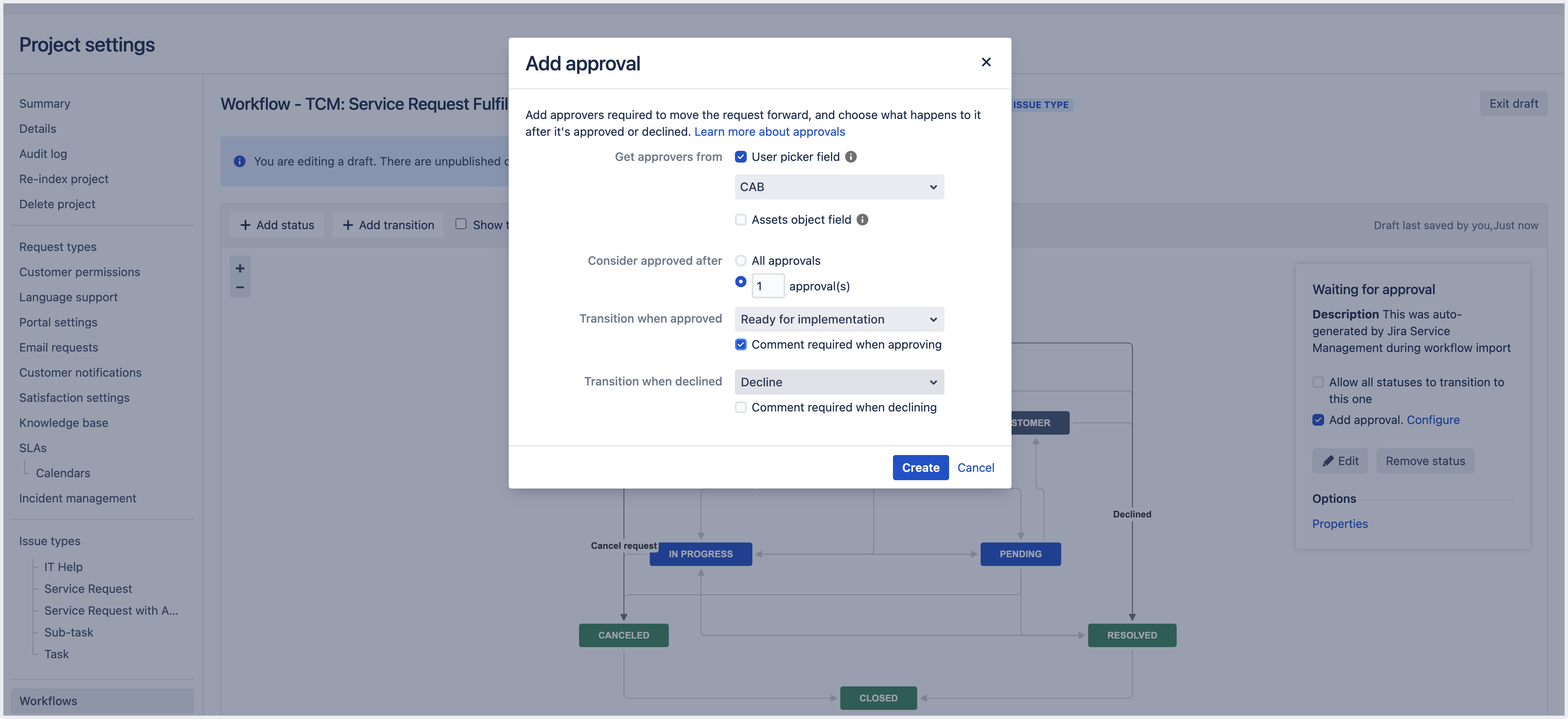Check Comment required when declining
The width and height of the screenshot is (1568, 719).
click(x=740, y=407)
